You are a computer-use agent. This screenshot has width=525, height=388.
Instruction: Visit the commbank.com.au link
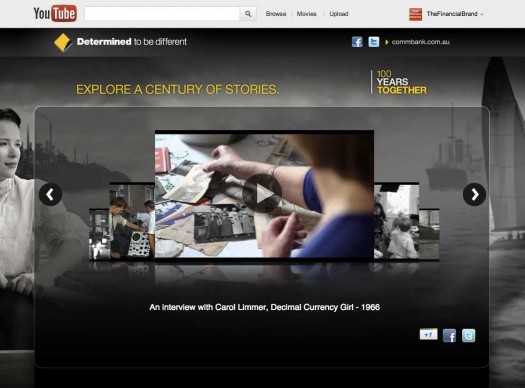click(x=420, y=42)
